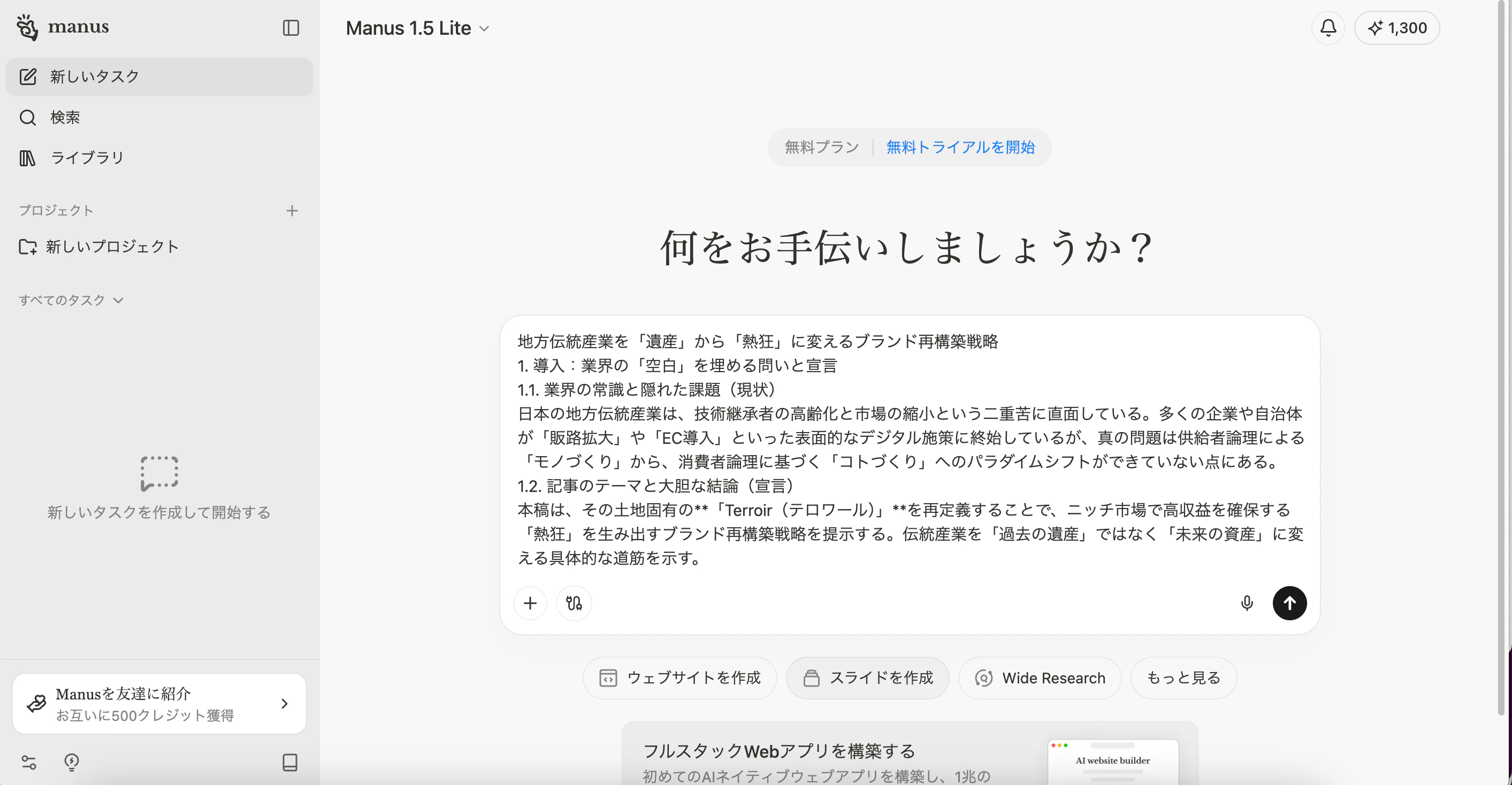Click the chevron on the referral card
This screenshot has height=785, width=1512.
[285, 703]
